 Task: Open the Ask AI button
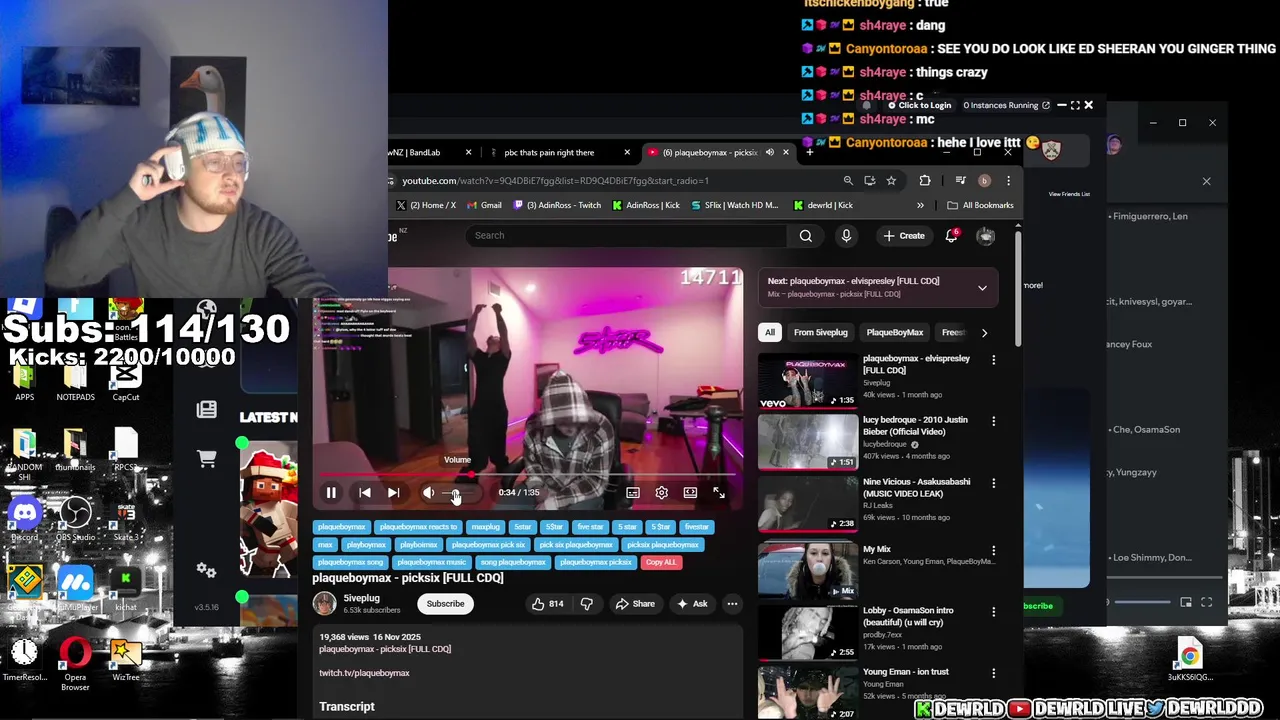click(692, 604)
